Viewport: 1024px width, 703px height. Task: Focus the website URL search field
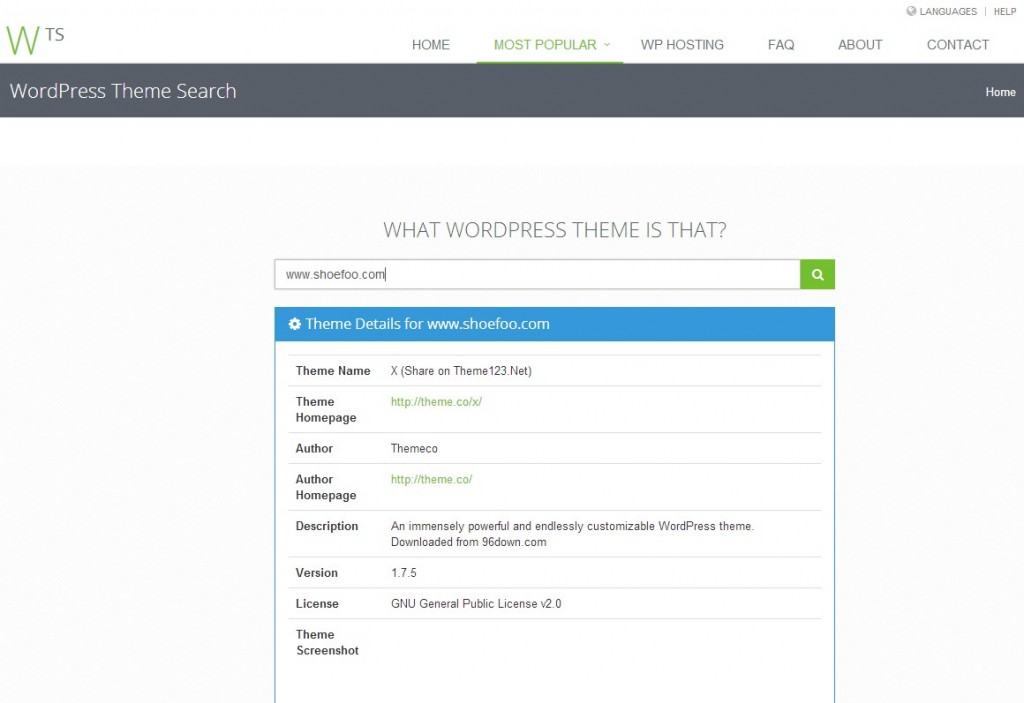537,274
